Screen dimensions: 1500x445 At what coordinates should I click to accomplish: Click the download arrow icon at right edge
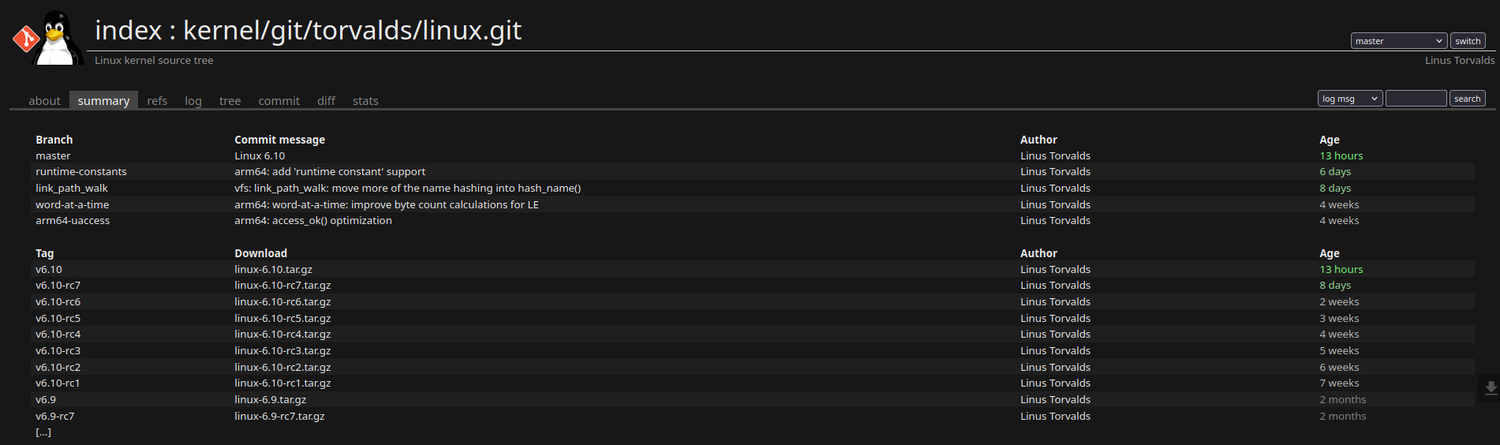(1490, 388)
